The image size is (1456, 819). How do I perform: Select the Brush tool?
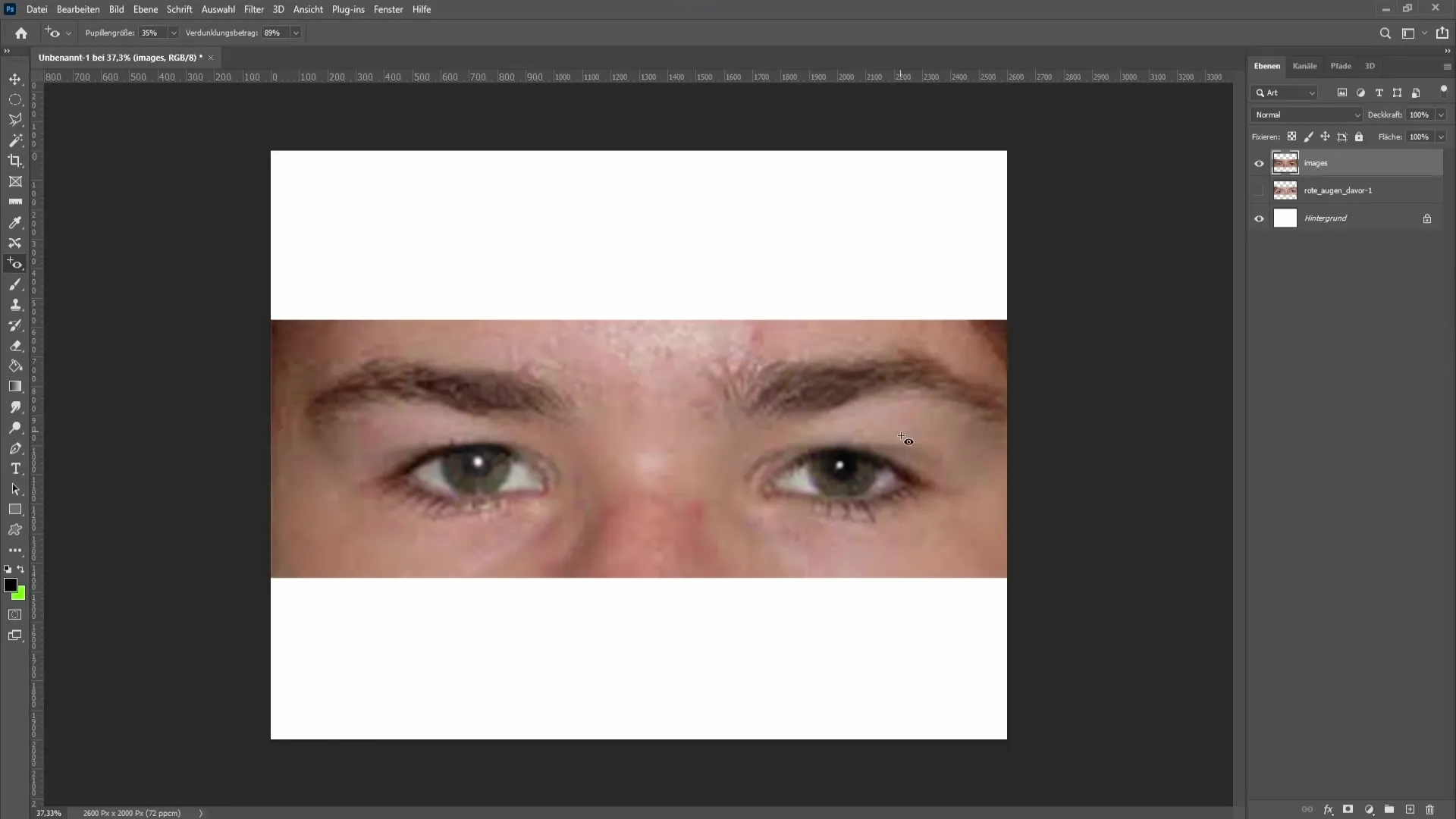[x=15, y=284]
